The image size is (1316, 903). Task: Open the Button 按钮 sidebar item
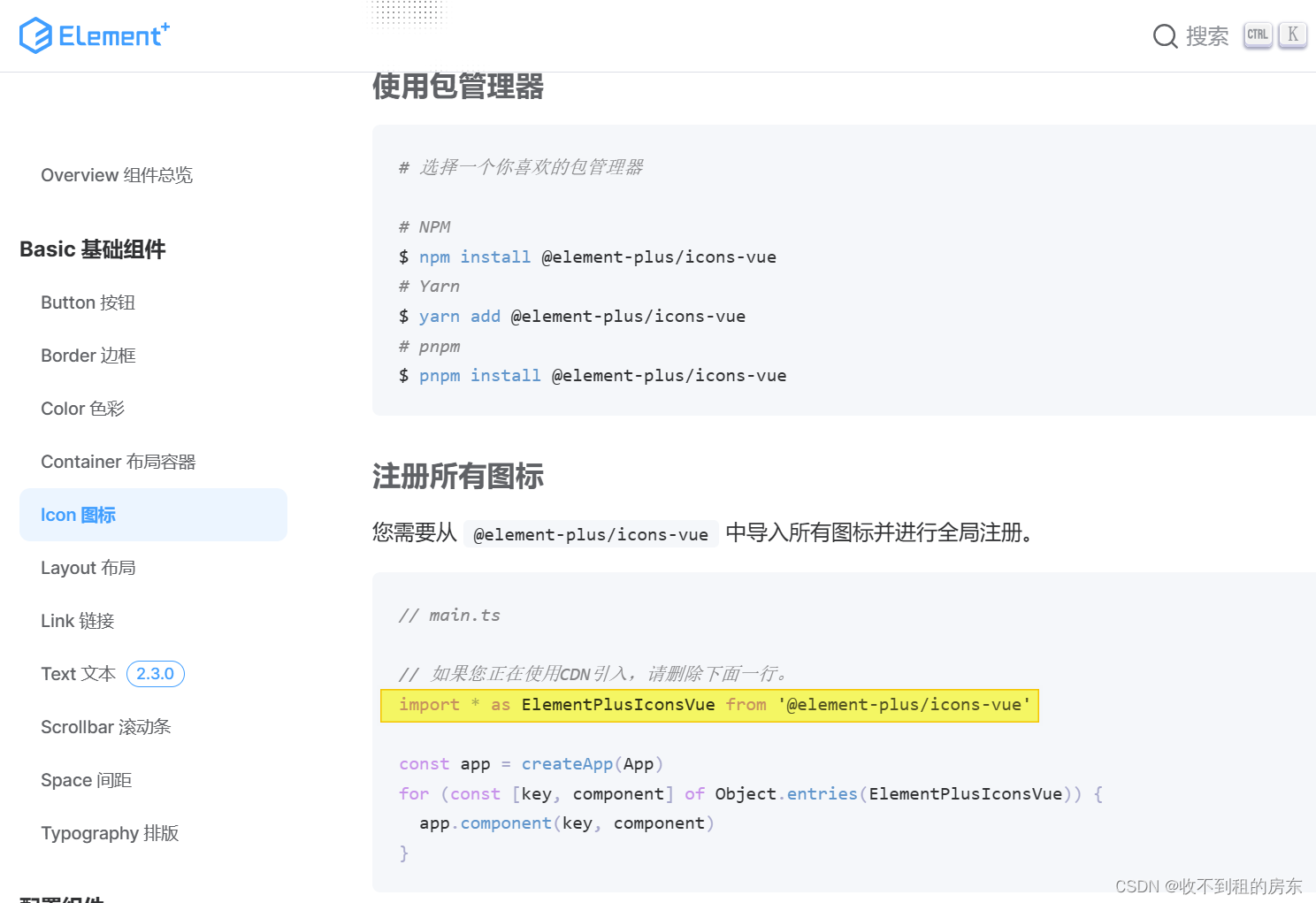coord(88,302)
